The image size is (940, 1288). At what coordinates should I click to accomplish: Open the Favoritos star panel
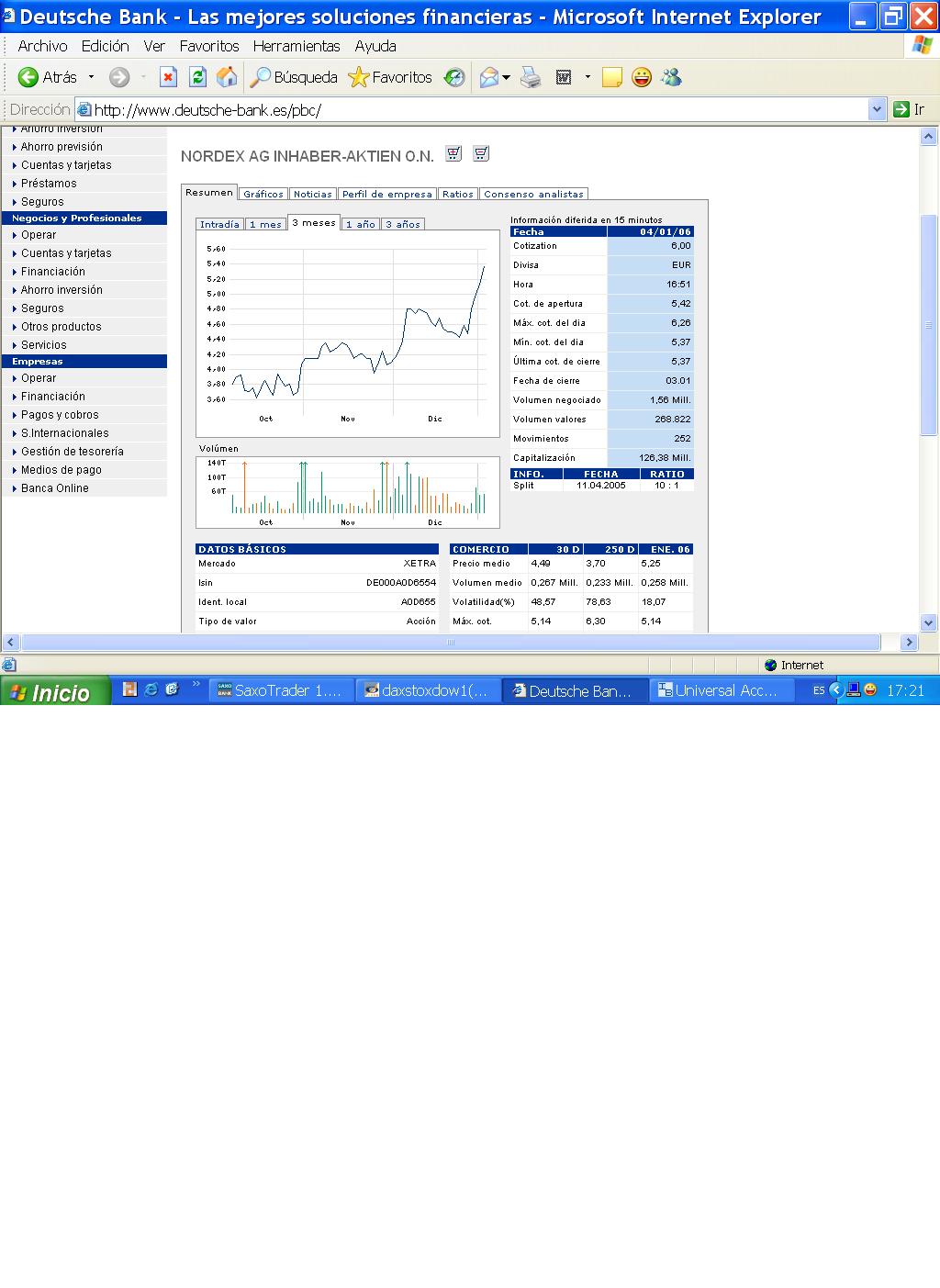coord(390,77)
